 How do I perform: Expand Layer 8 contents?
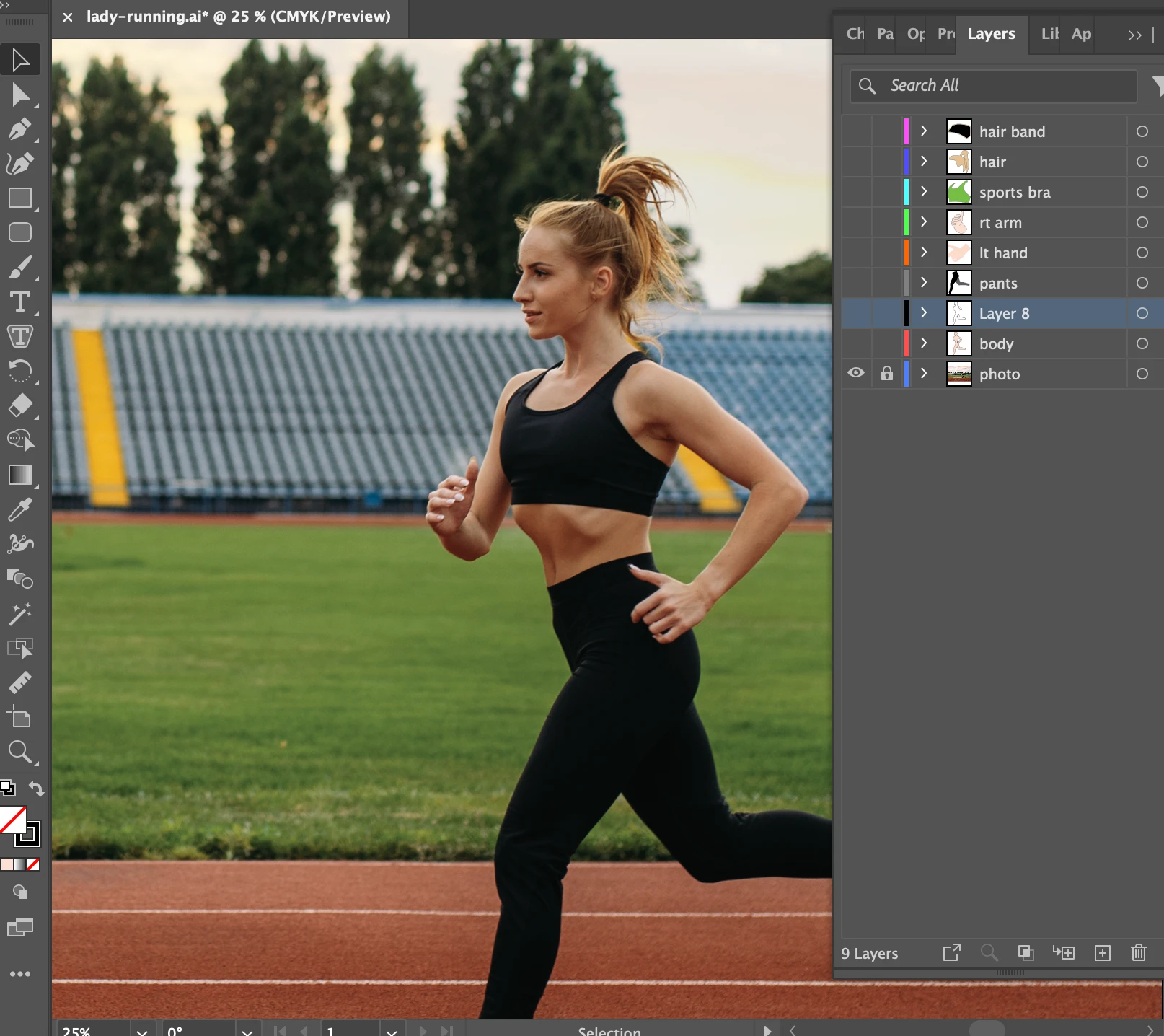pyautogui.click(x=924, y=312)
